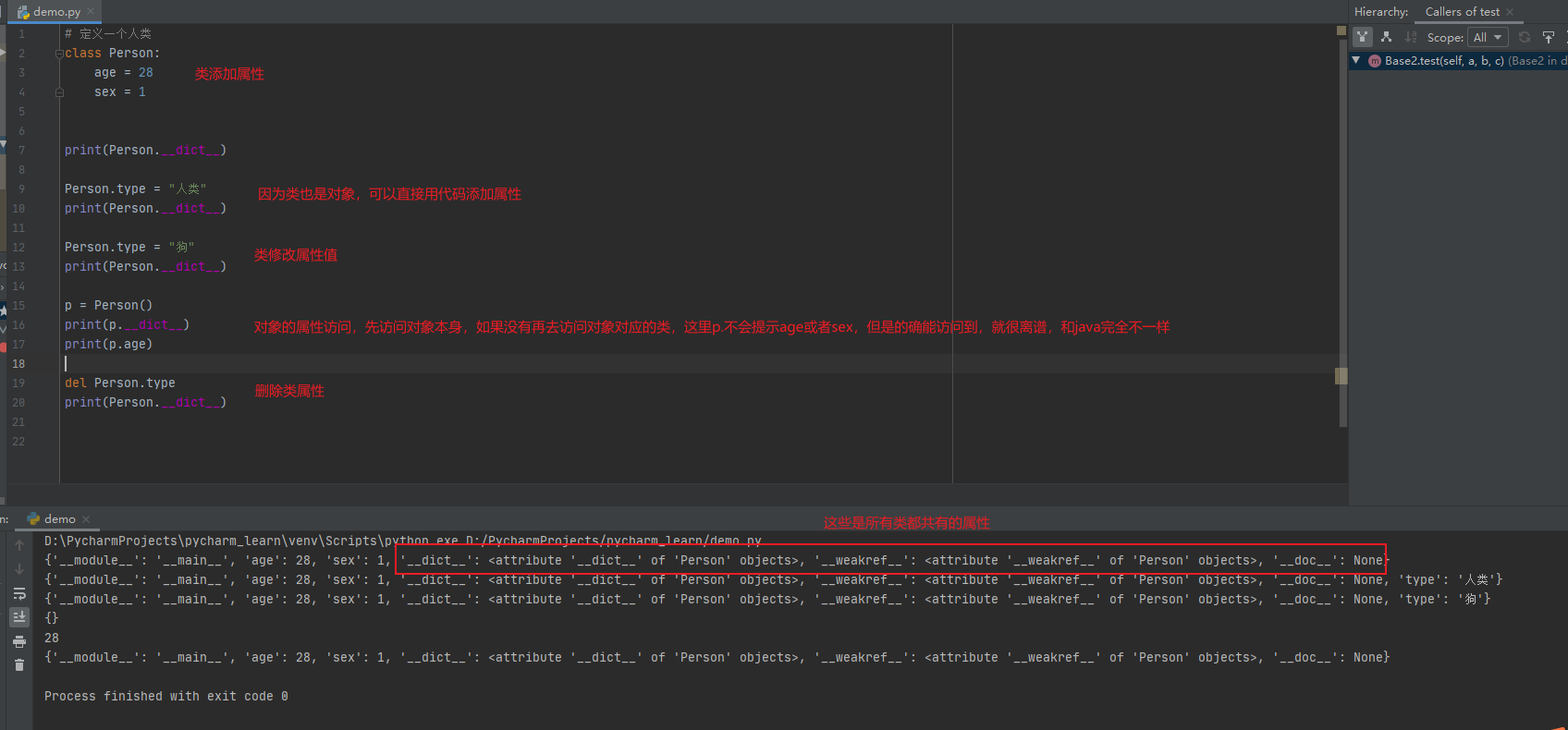Print the console output

point(19,641)
